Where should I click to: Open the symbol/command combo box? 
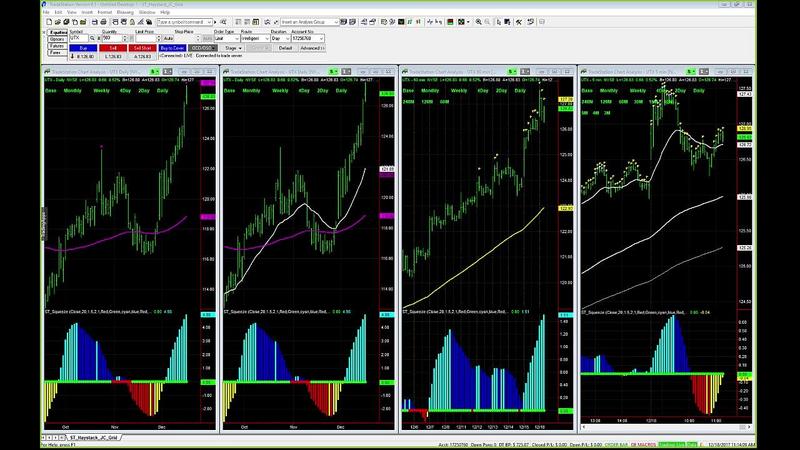point(185,22)
